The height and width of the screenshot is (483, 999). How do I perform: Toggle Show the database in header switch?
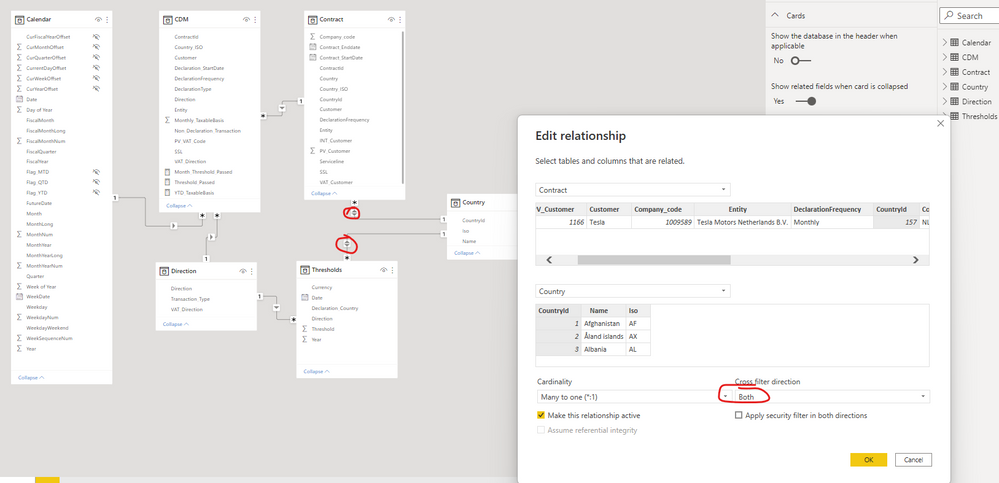[803, 61]
